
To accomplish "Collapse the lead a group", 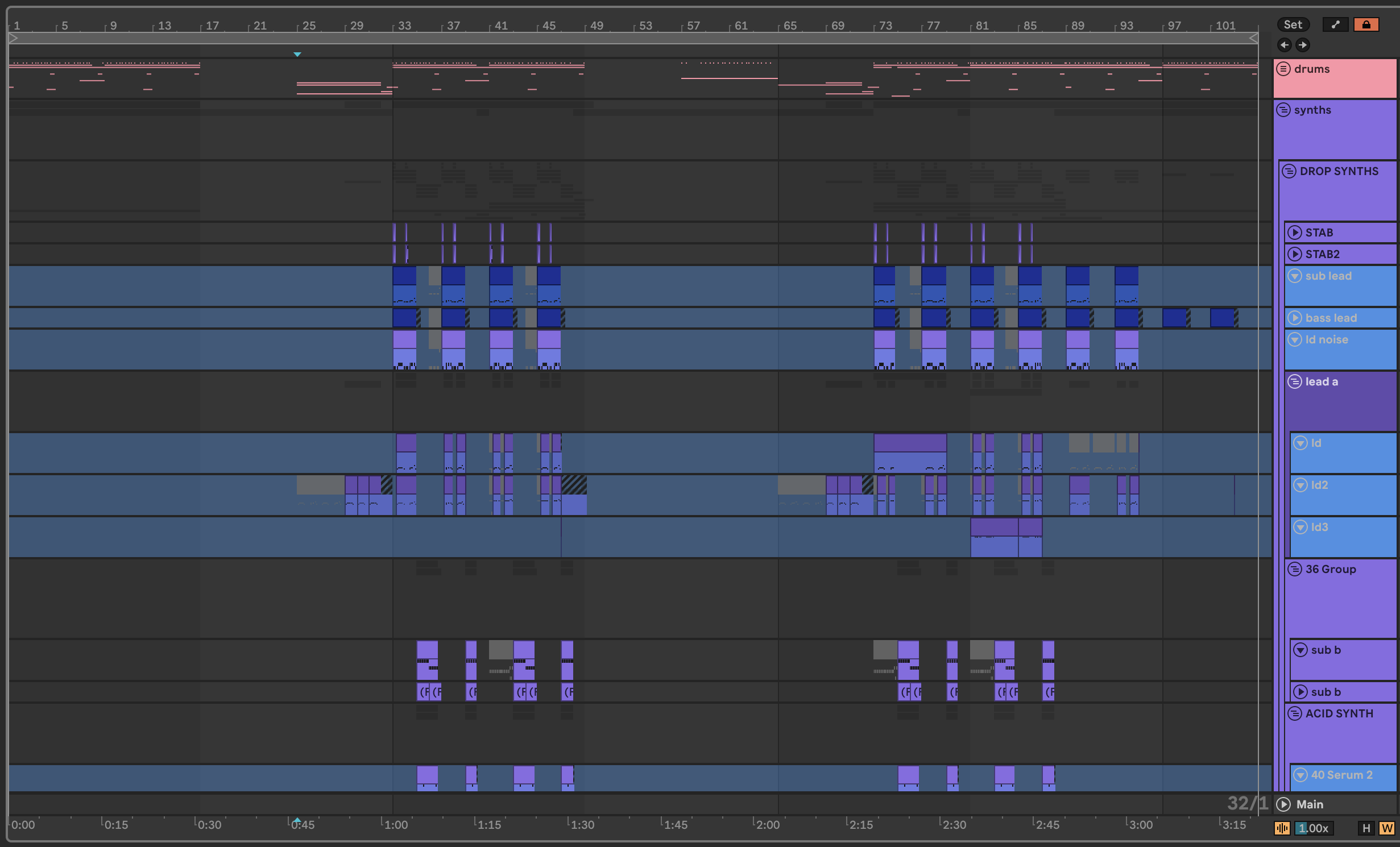I will tap(1295, 381).
